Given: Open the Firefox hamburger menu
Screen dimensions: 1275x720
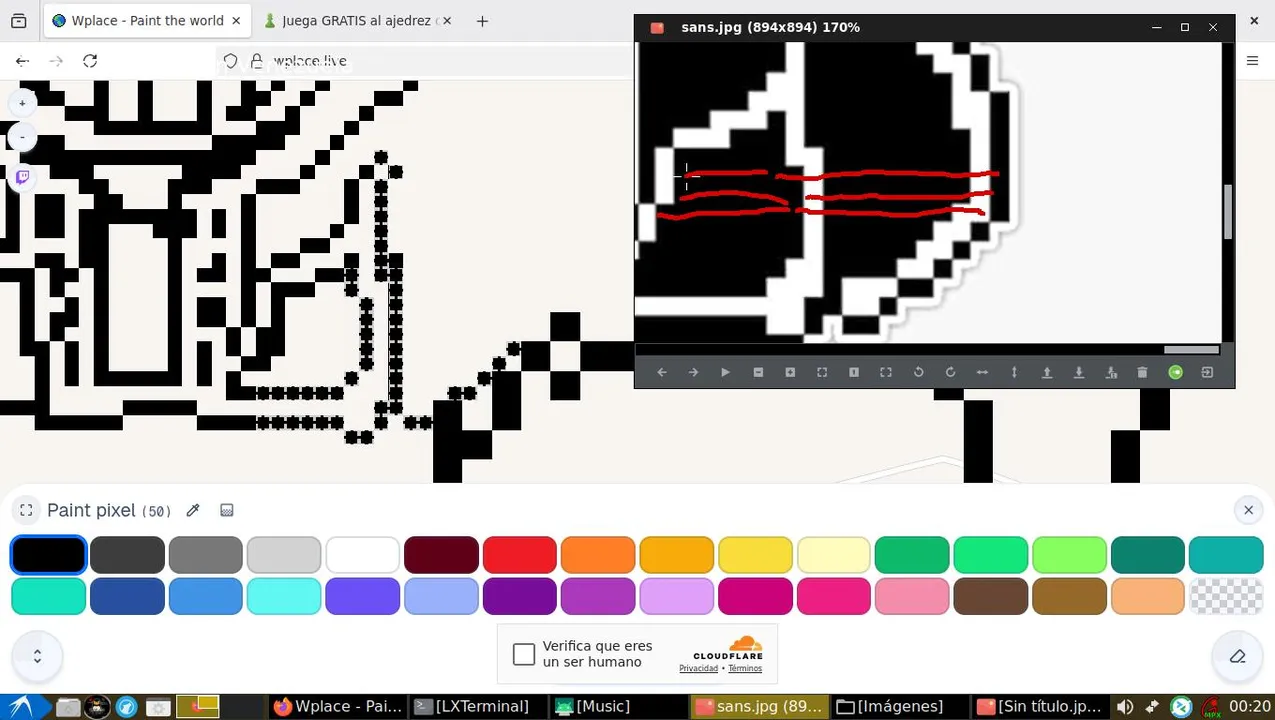Looking at the screenshot, I should 1252,61.
